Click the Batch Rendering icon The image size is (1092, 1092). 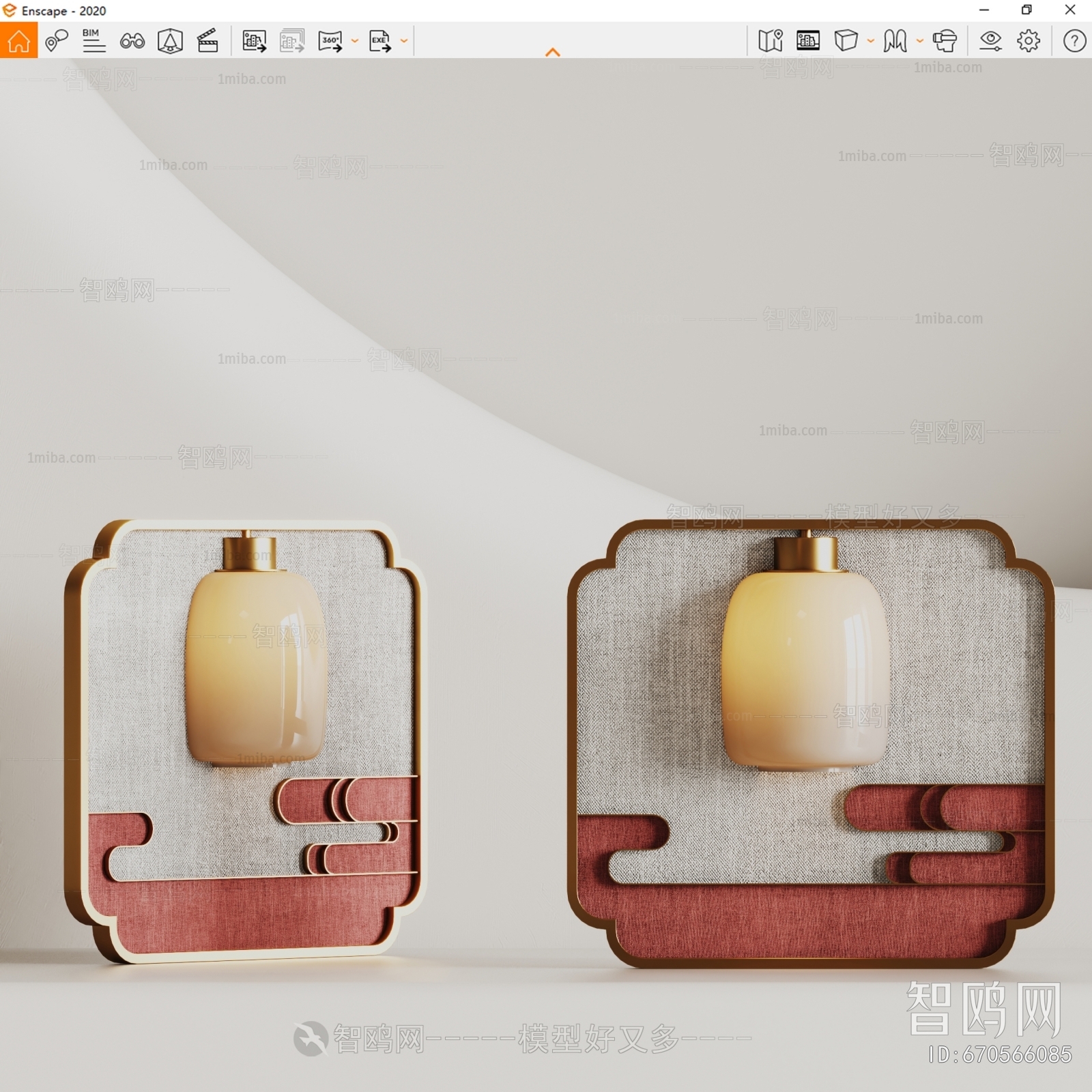(292, 41)
